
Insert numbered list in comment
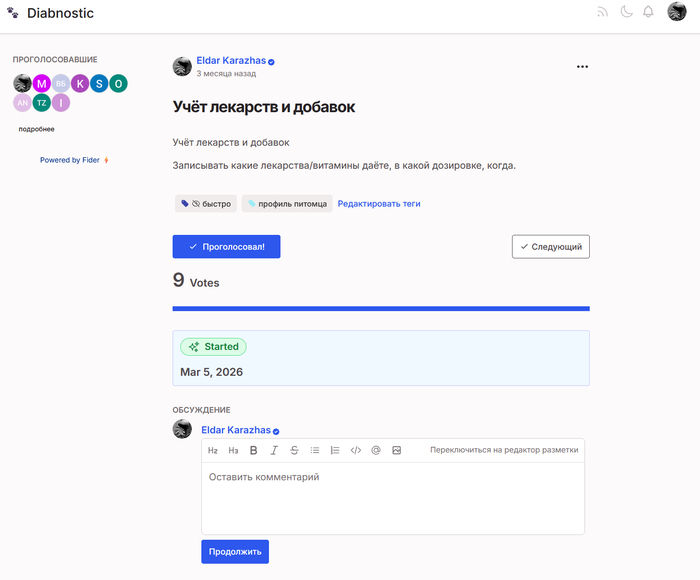click(x=335, y=450)
